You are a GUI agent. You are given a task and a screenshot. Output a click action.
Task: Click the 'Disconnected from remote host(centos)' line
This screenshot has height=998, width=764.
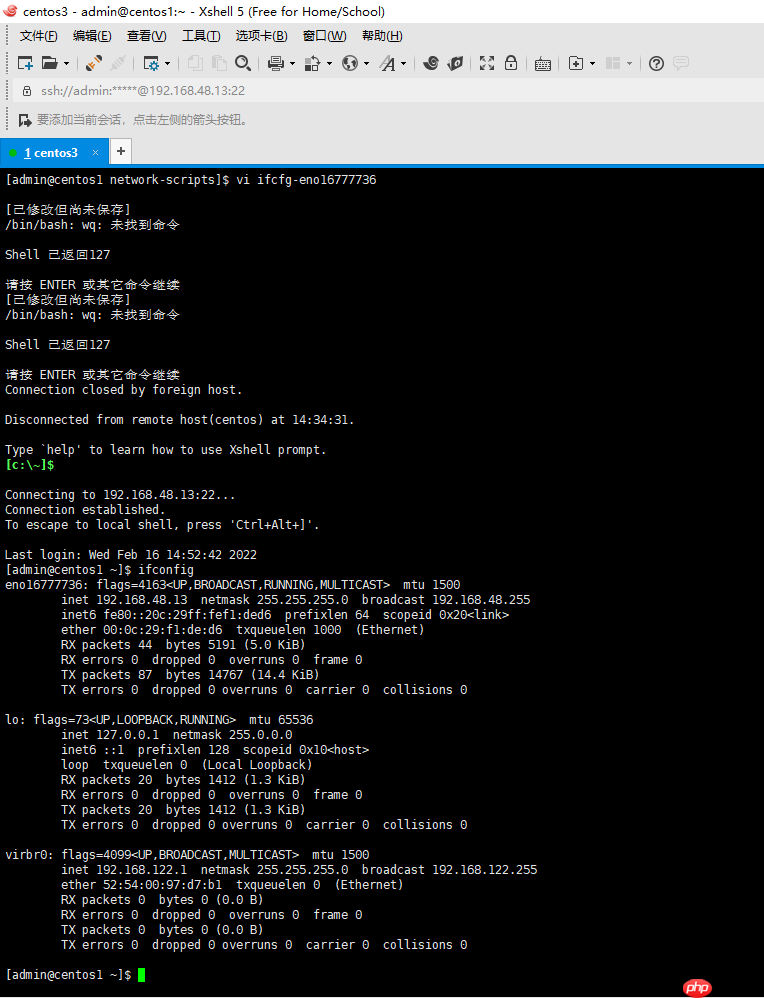click(180, 419)
